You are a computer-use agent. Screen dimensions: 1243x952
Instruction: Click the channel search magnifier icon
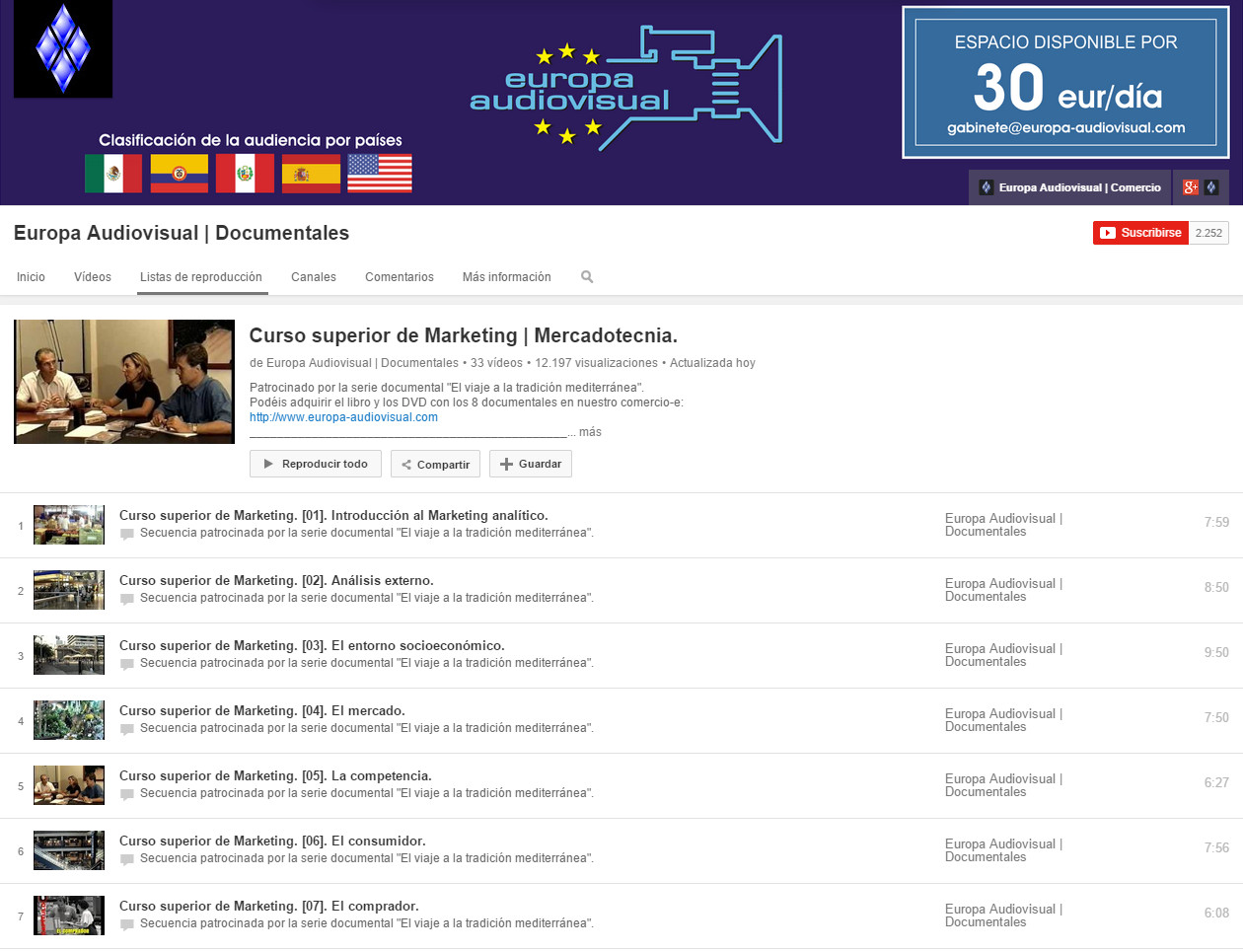587,277
